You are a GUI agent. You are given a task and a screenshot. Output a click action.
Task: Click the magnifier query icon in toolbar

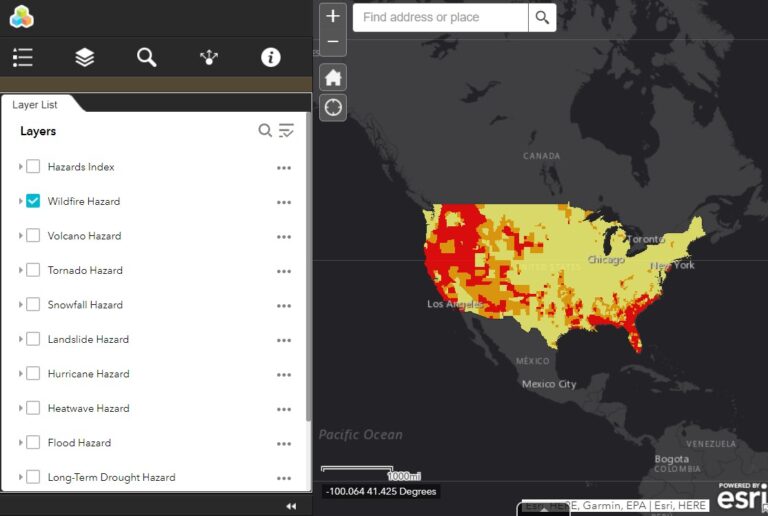coord(147,58)
